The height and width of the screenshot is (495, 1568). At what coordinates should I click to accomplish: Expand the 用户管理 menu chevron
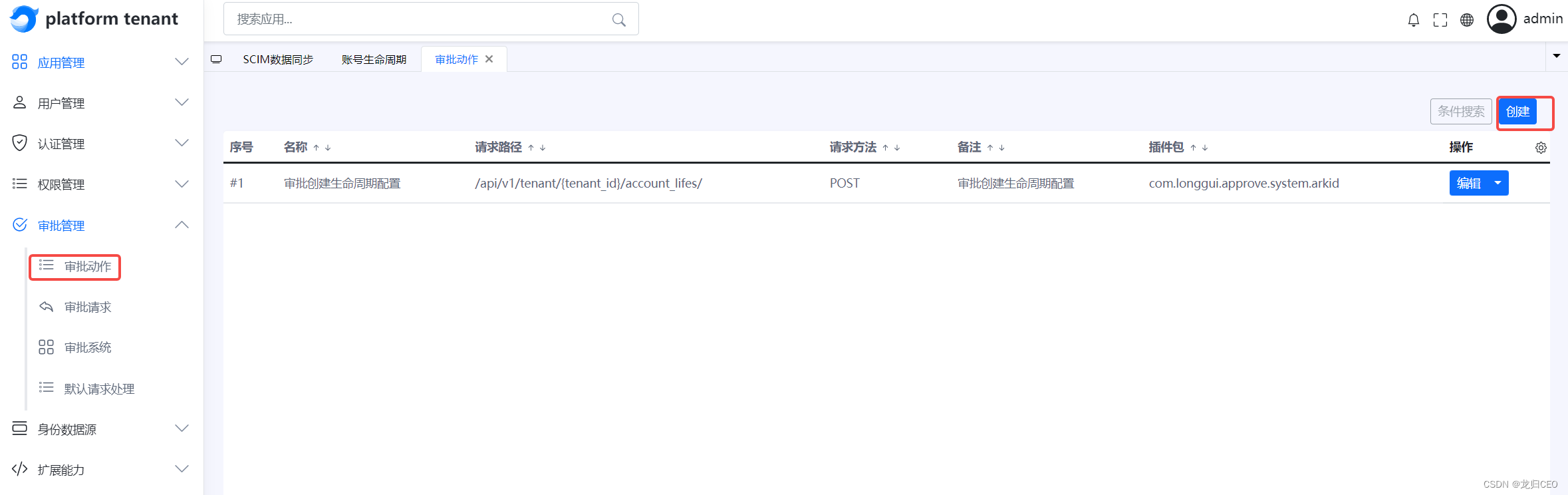(182, 102)
